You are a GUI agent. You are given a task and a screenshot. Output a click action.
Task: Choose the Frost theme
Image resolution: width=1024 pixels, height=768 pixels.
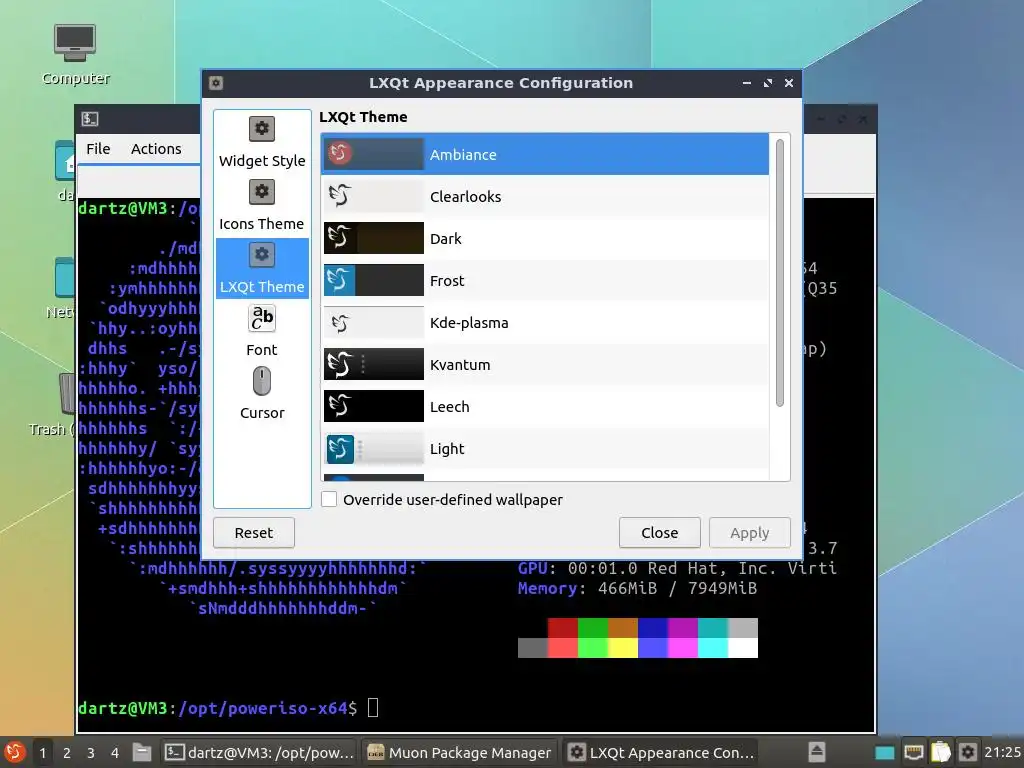click(545, 281)
